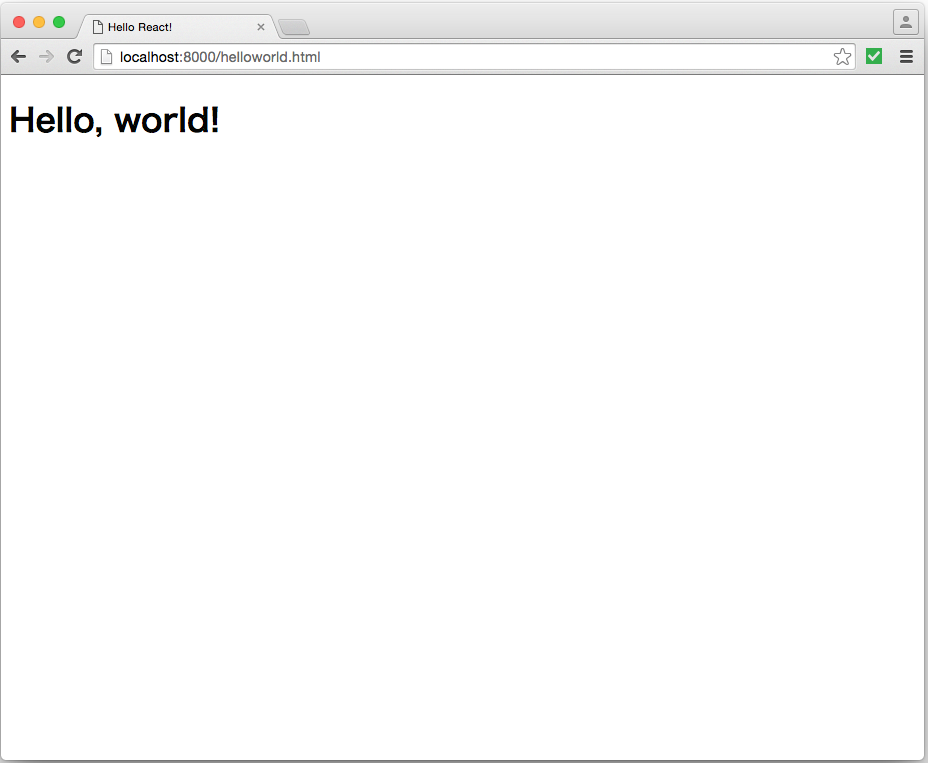Bookmark this page with the star
The image size is (928, 763).
coord(842,57)
